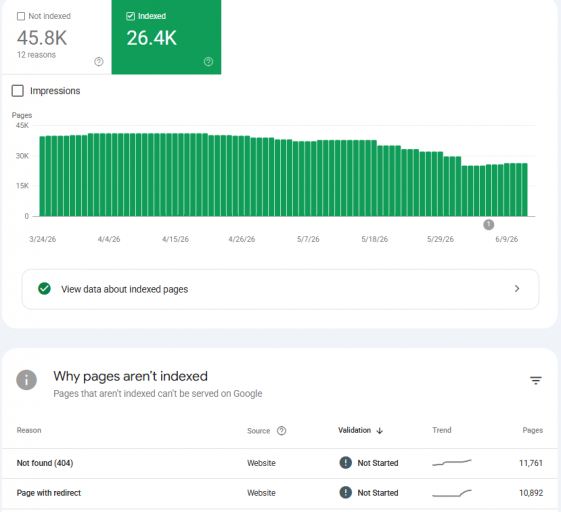
Task: Open the filter rows icon
Action: coord(536,380)
